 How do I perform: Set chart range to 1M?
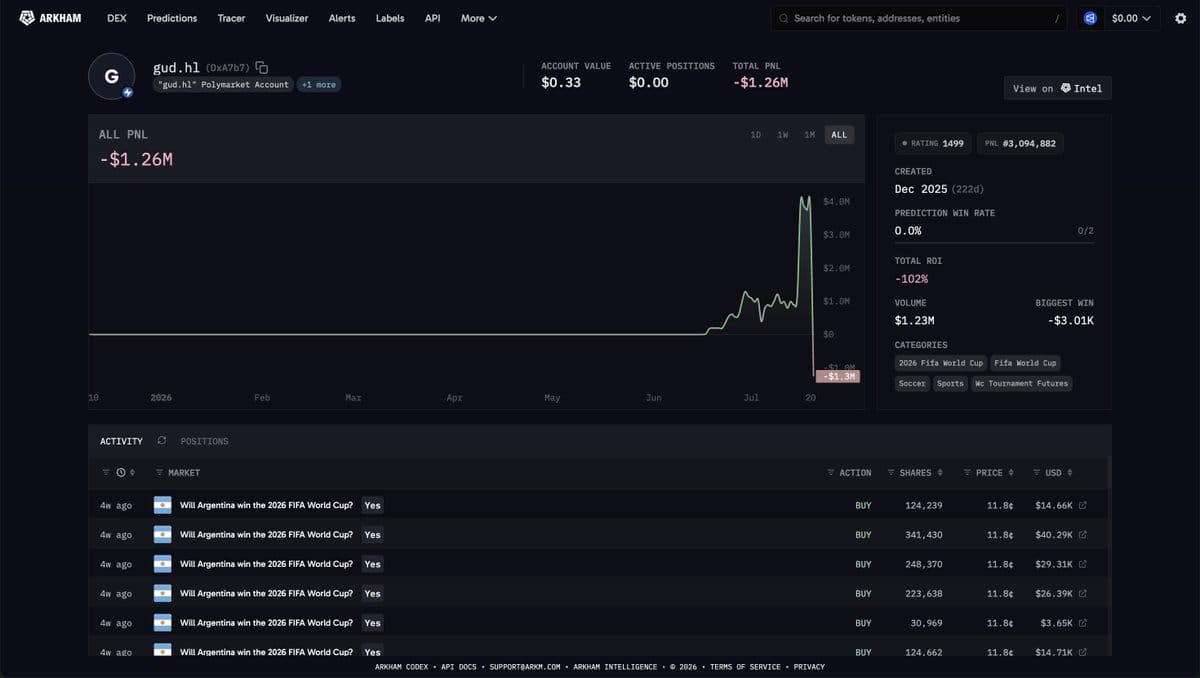(809, 134)
